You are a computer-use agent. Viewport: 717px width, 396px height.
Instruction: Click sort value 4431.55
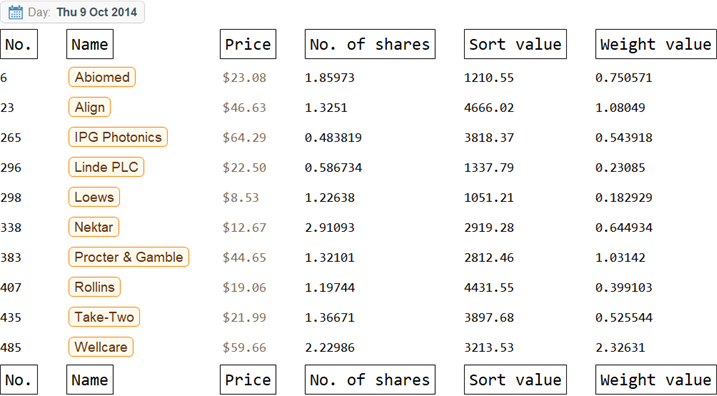tap(489, 288)
